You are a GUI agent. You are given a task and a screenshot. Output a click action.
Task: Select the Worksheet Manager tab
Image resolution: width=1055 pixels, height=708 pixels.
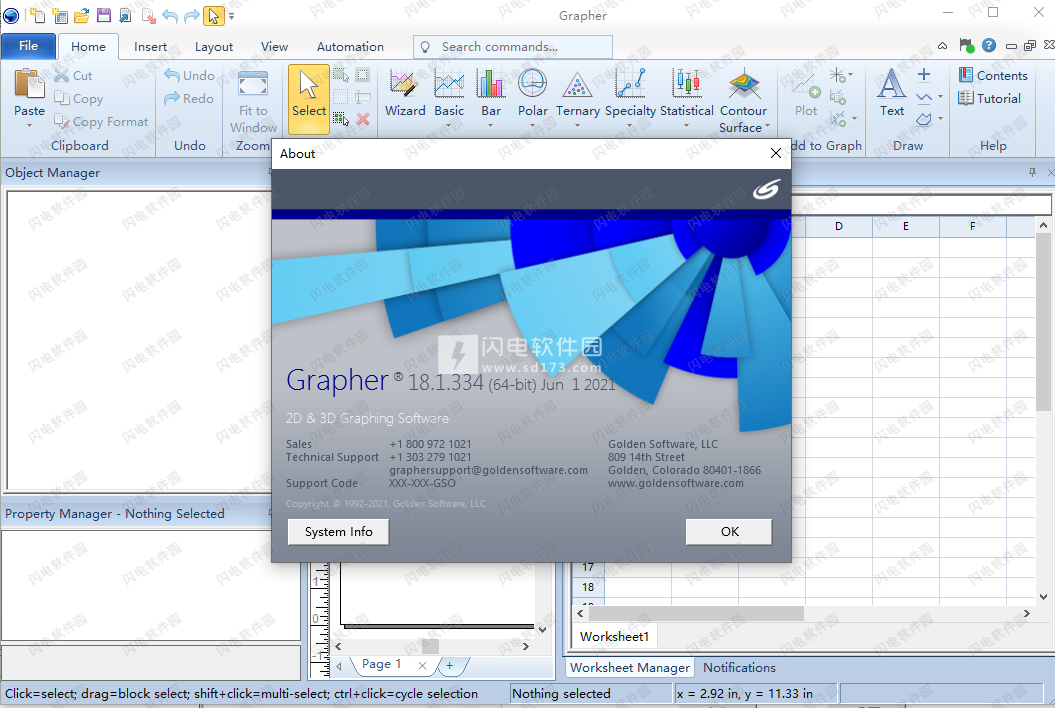click(630, 668)
